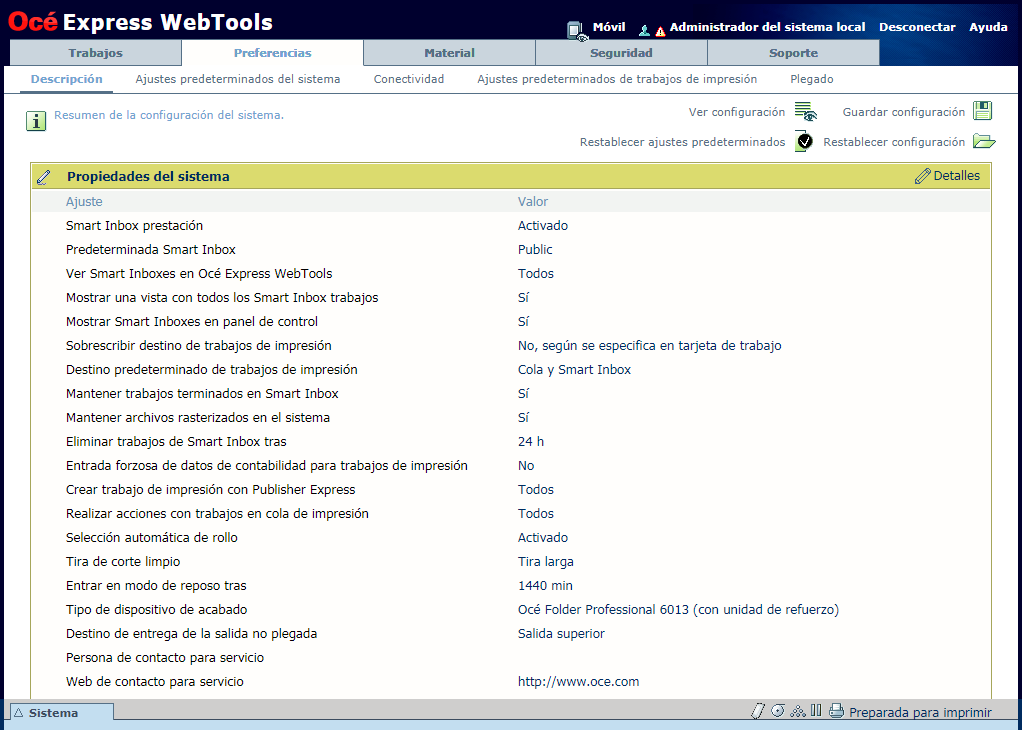Click the Ajuste column header

(x=84, y=201)
